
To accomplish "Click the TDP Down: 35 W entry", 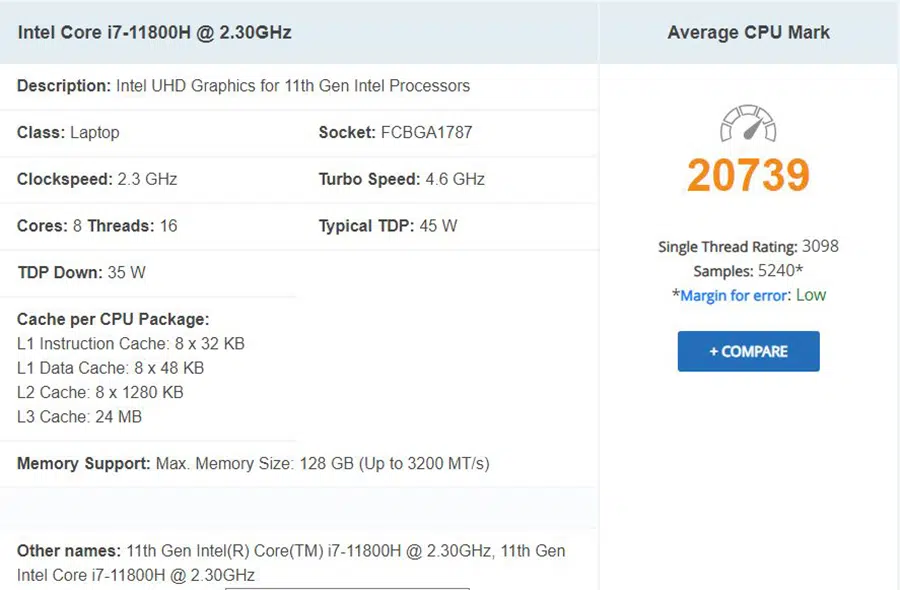I will point(82,272).
